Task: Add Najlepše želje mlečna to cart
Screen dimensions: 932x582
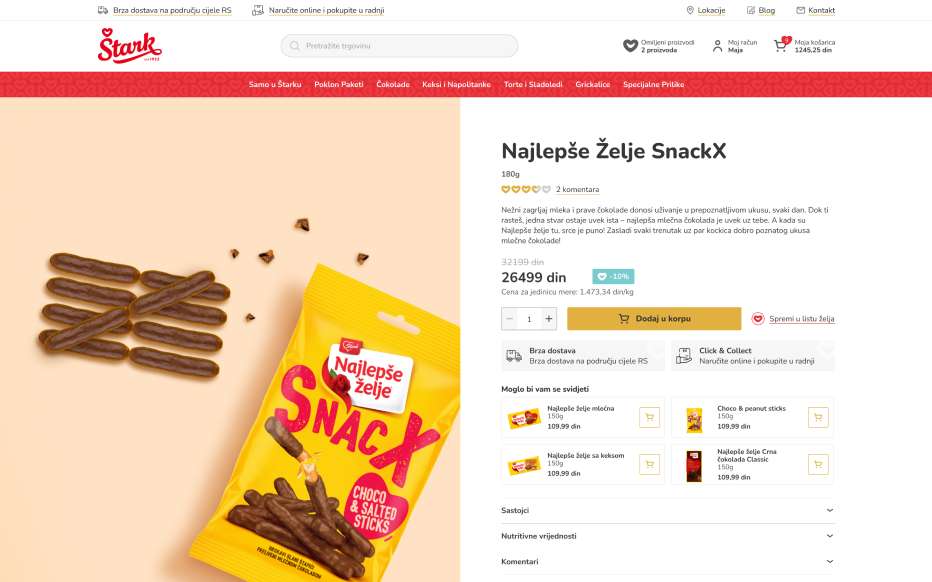Action: (x=649, y=417)
